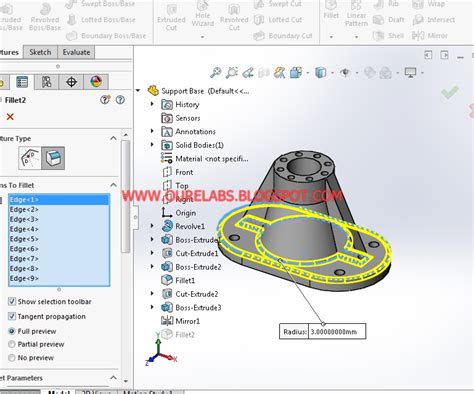Open the Linear Pattern dropdown arrow
This screenshot has height=394, width=474.
click(356, 37)
